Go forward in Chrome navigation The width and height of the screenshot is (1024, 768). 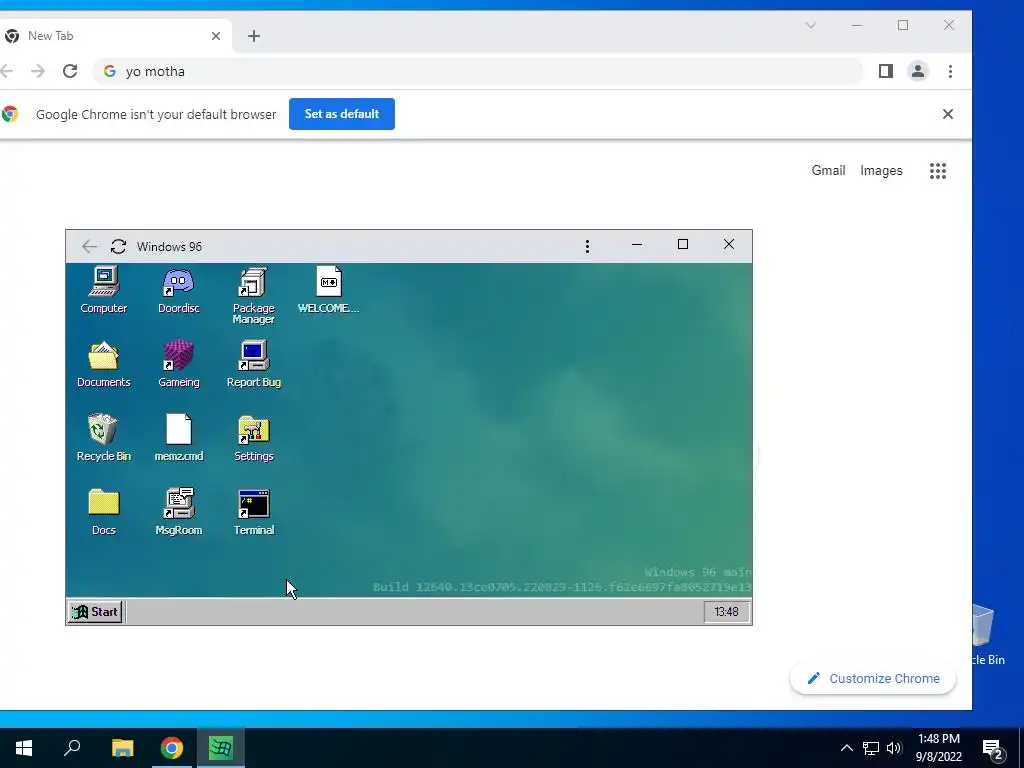click(x=38, y=71)
